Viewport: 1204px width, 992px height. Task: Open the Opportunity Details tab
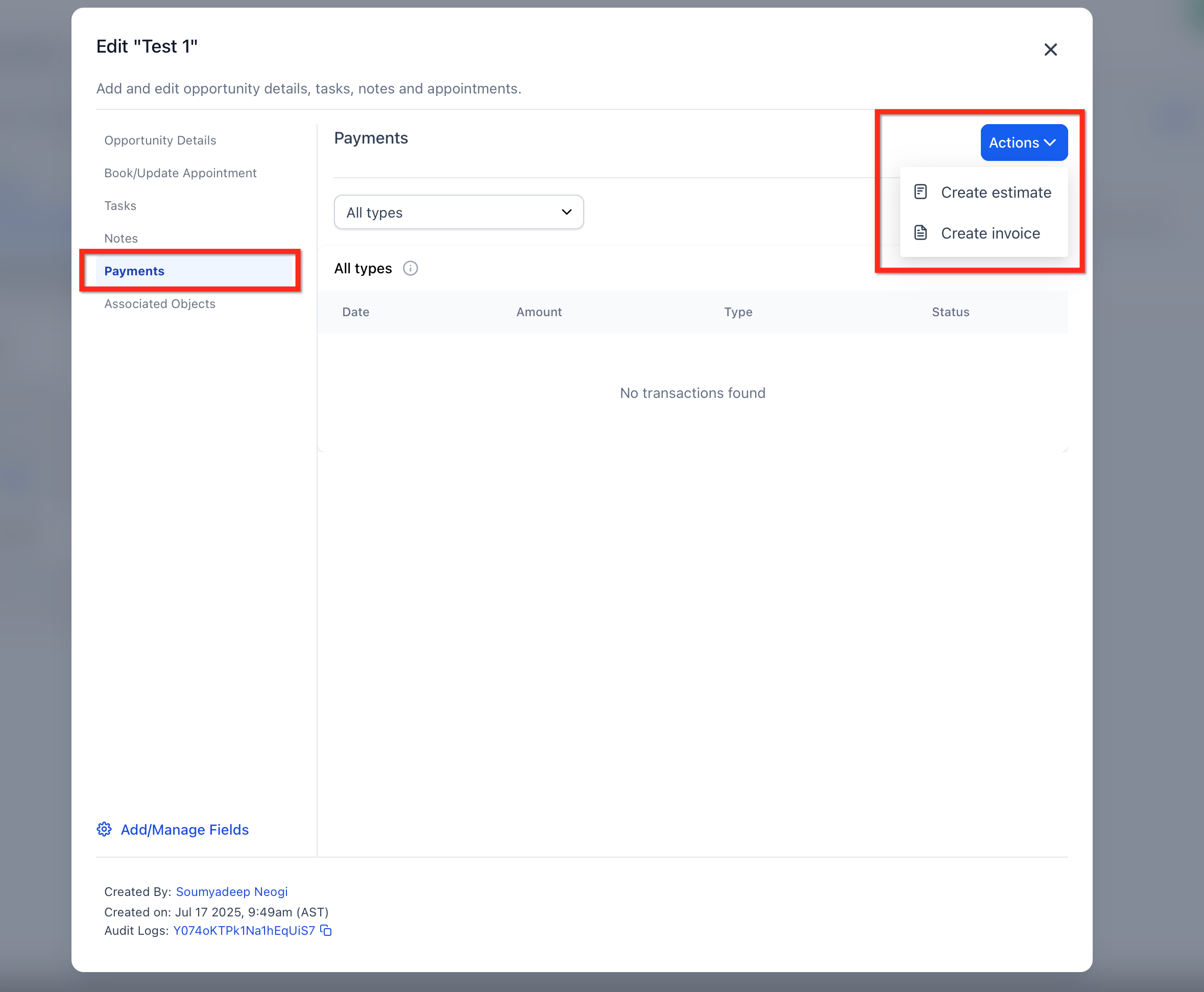[x=160, y=140]
